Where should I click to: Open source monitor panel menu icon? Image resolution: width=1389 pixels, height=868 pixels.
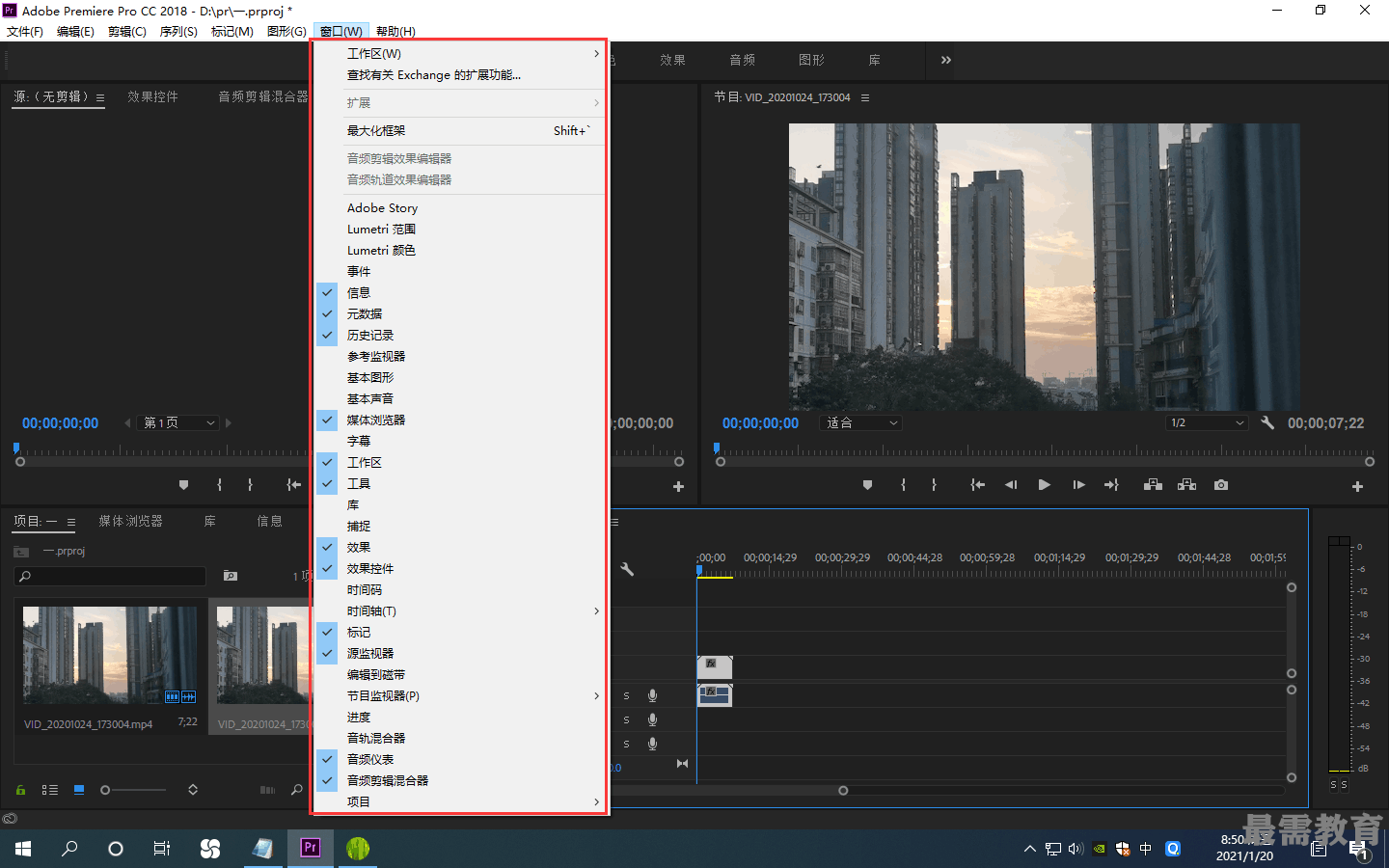point(100,97)
